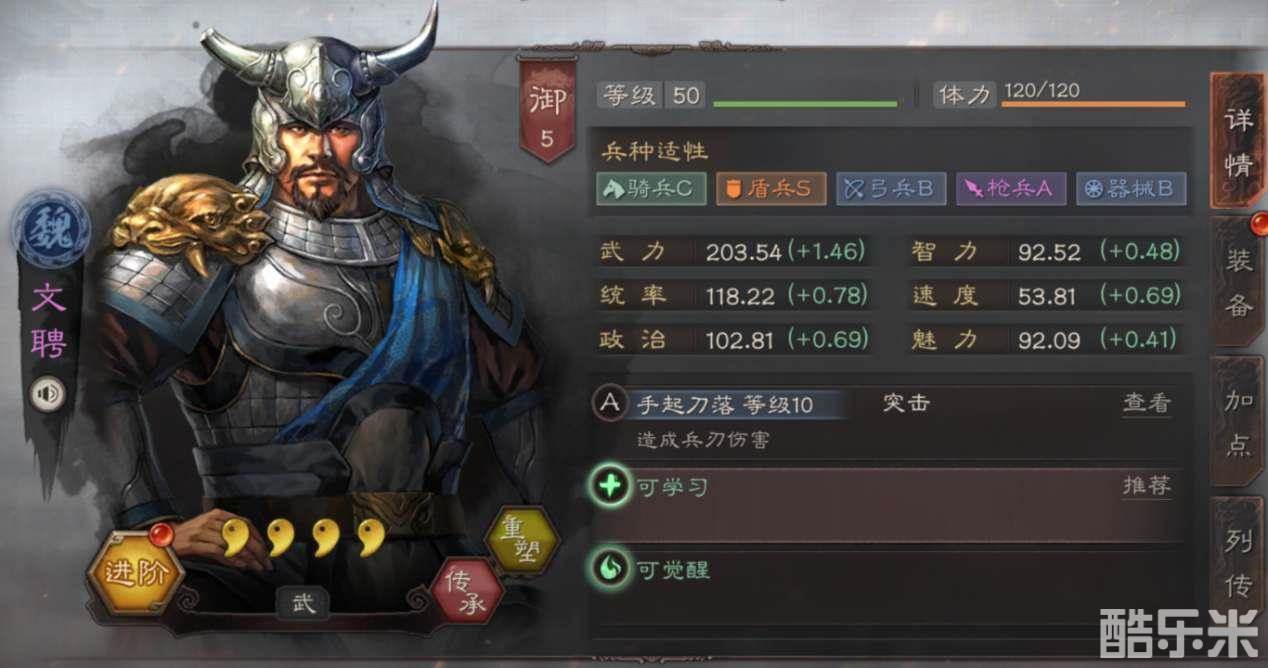Play the 文聘 voice speaker icon
Viewport: 1268px width, 668px height.
pyautogui.click(x=47, y=395)
